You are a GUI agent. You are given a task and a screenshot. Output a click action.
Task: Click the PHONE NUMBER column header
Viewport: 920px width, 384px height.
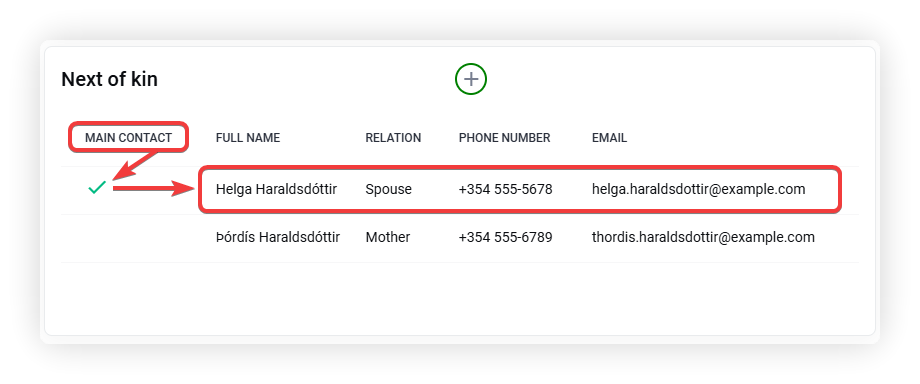coord(505,138)
